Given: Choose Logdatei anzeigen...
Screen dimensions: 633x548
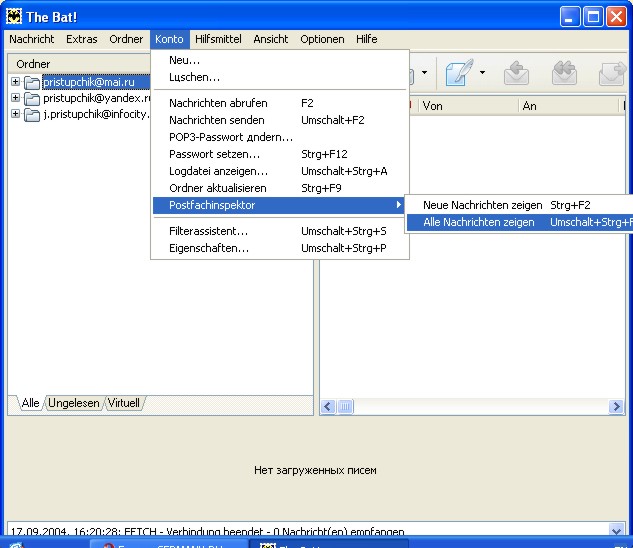Looking at the screenshot, I should (280, 171).
